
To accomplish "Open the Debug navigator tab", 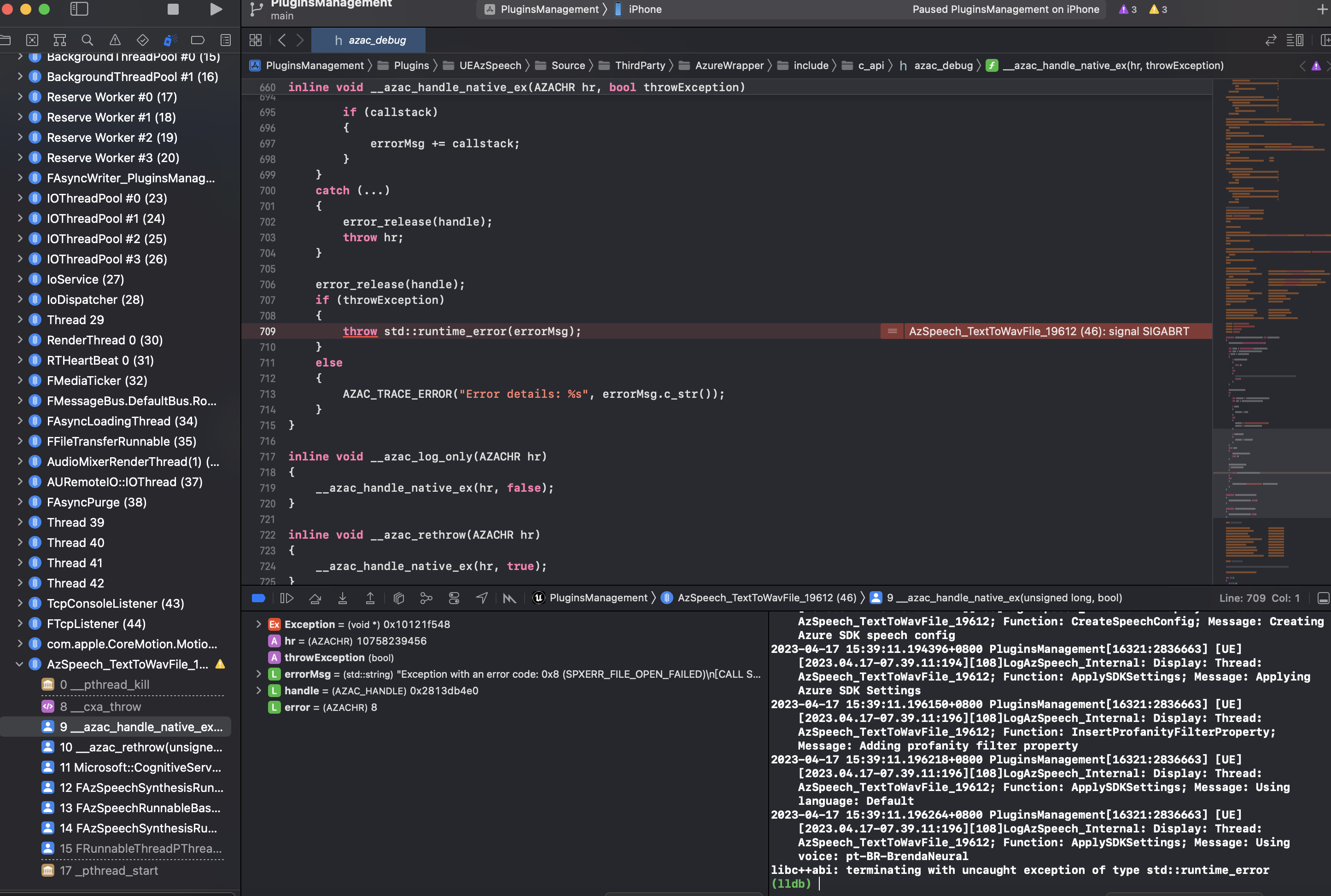I will click(x=169, y=40).
